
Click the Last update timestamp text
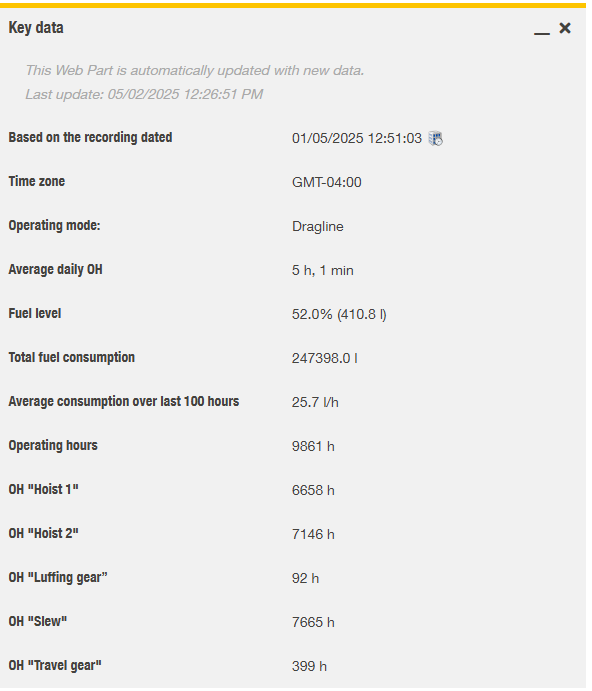tap(145, 95)
